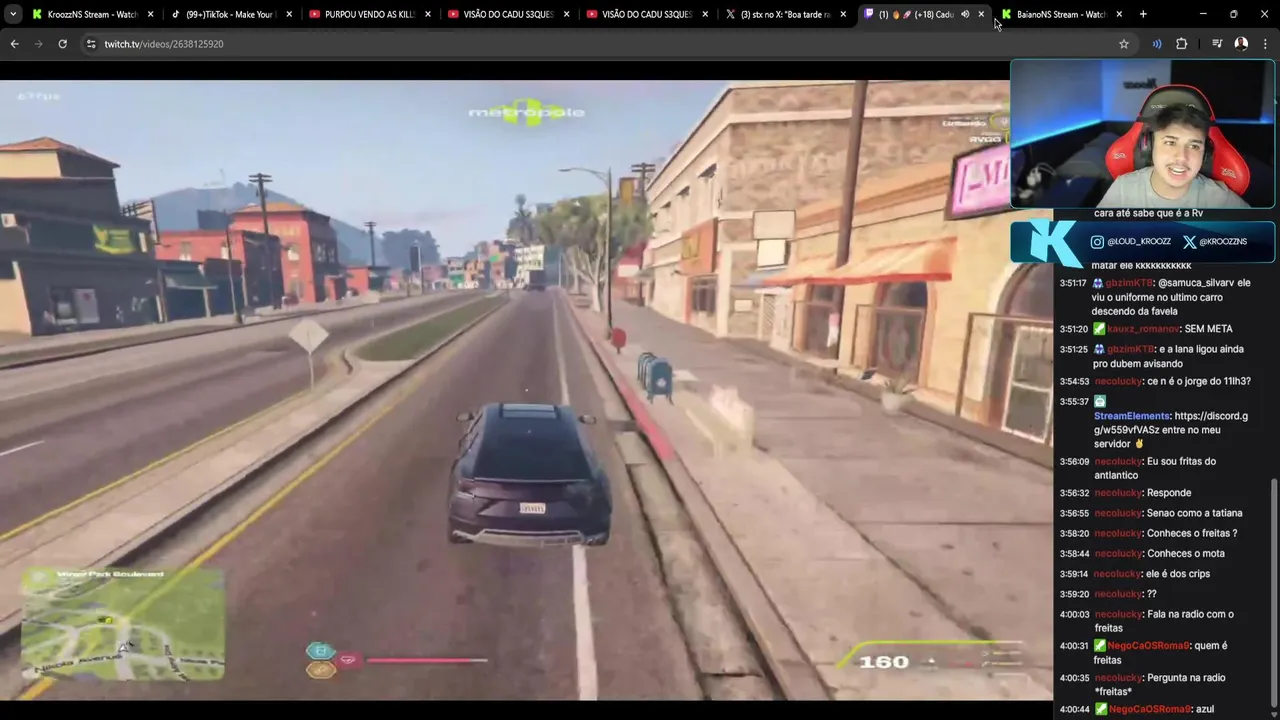Viewport: 1280px width, 720px height.
Task: Open the media control icon in toolbar
Action: pos(1217,44)
